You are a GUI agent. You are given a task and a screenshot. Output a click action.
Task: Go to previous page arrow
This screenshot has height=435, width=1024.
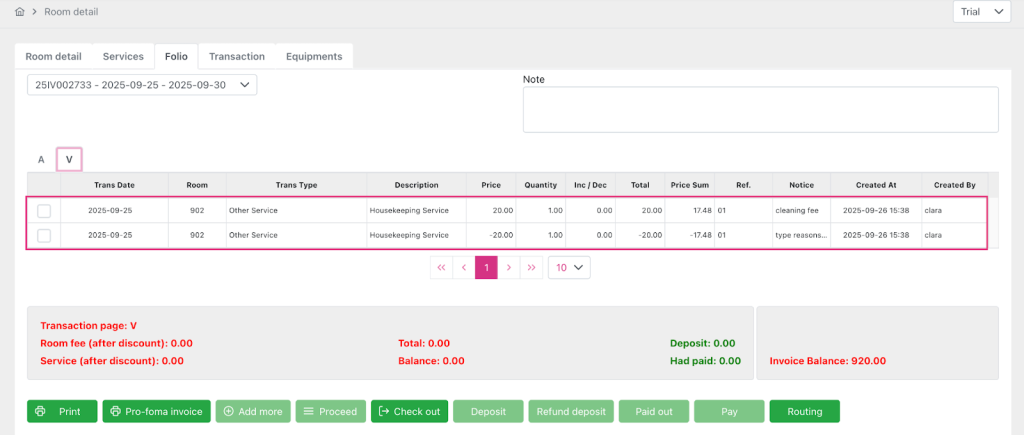[x=463, y=268]
